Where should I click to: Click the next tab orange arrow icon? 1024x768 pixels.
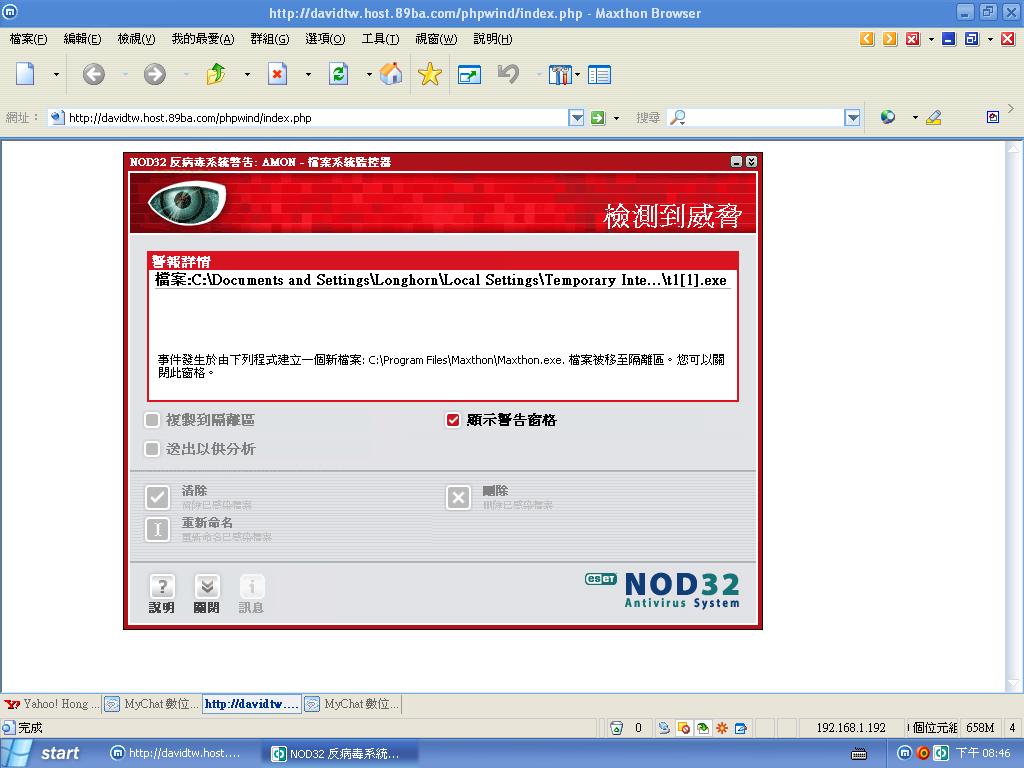coord(889,39)
